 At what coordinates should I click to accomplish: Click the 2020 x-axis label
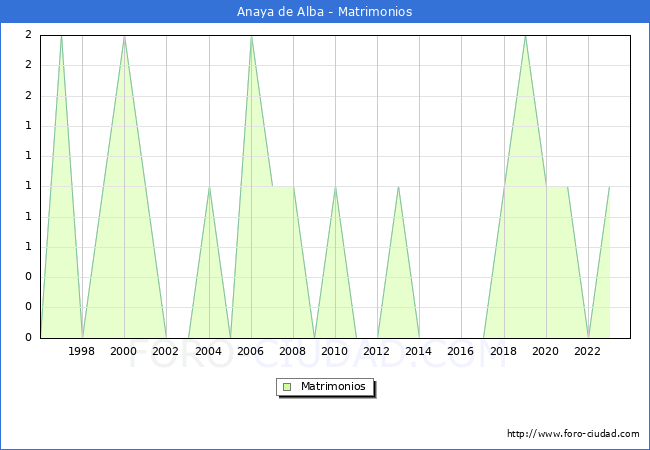point(546,351)
